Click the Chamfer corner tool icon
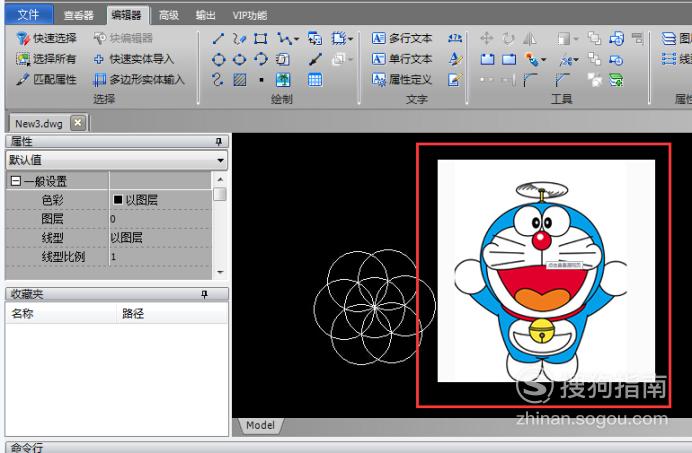This screenshot has width=692, height=453. [x=562, y=80]
